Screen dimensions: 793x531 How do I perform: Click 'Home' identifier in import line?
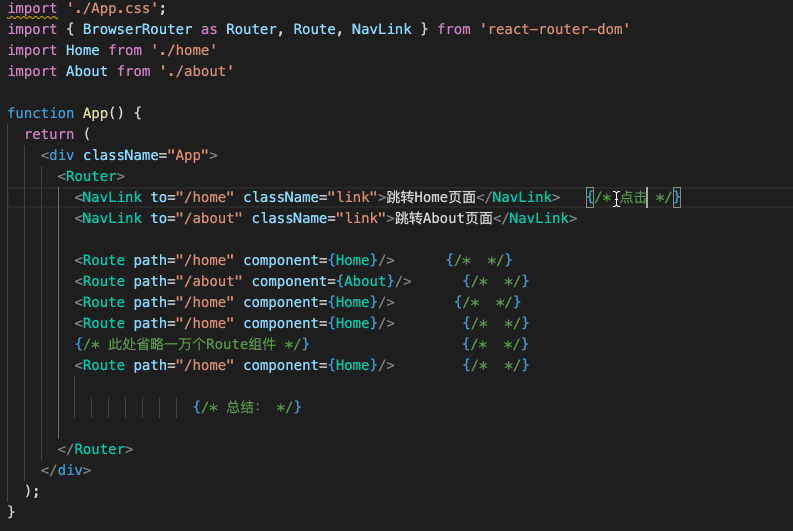[83, 51]
